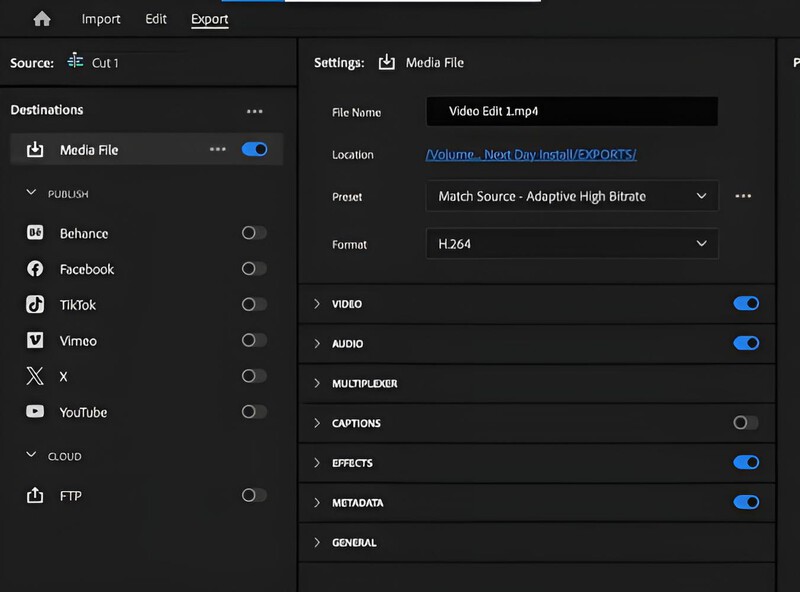Open the Format H.264 dropdown
Viewport: 800px width, 592px height.
(x=571, y=244)
